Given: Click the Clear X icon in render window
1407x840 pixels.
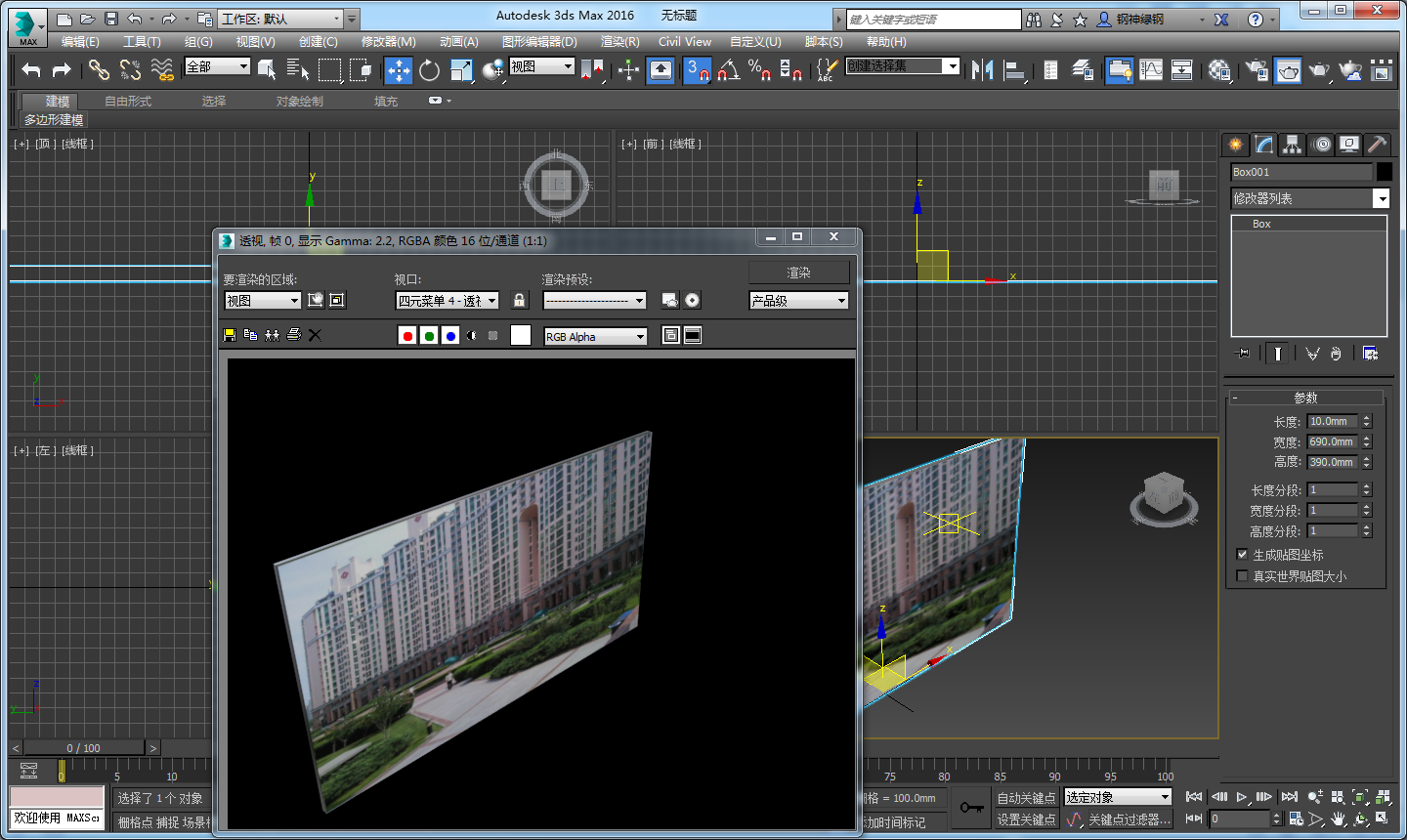Looking at the screenshot, I should (x=315, y=335).
